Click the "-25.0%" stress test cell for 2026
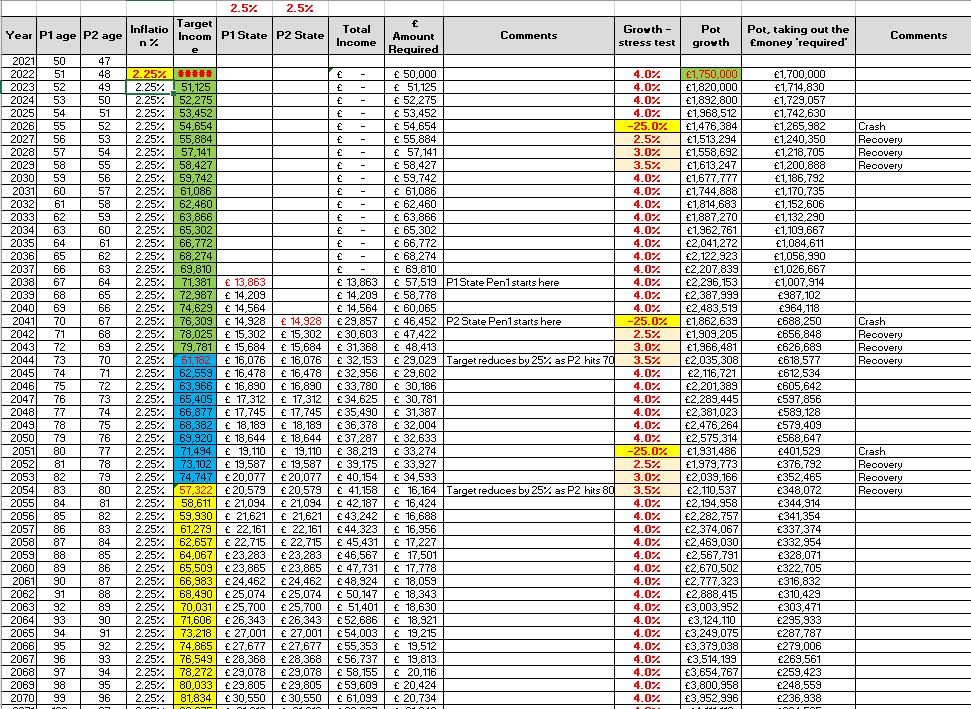971x709 pixels. coord(647,126)
